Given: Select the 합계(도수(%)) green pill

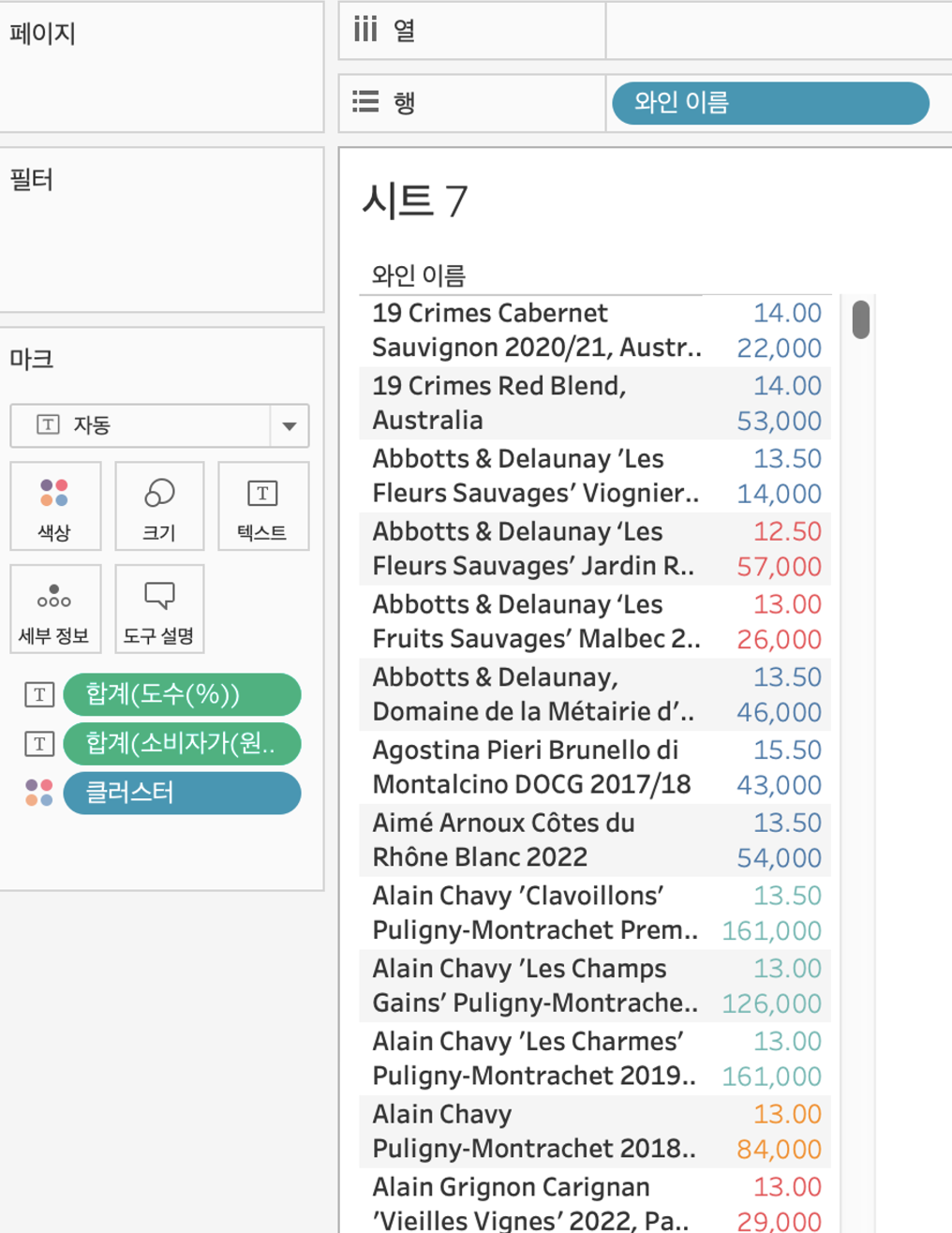Looking at the screenshot, I should click(182, 694).
